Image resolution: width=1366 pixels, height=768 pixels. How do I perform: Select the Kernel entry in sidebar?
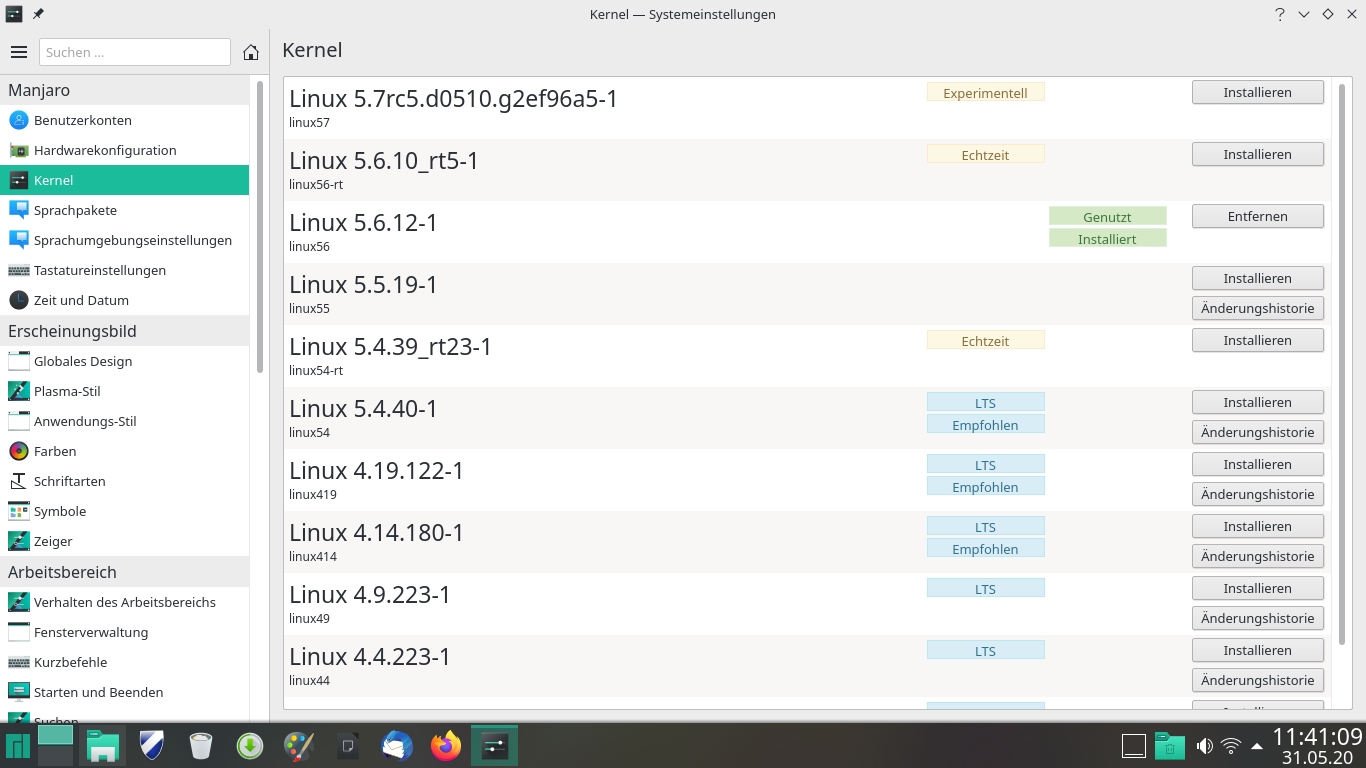pos(124,180)
